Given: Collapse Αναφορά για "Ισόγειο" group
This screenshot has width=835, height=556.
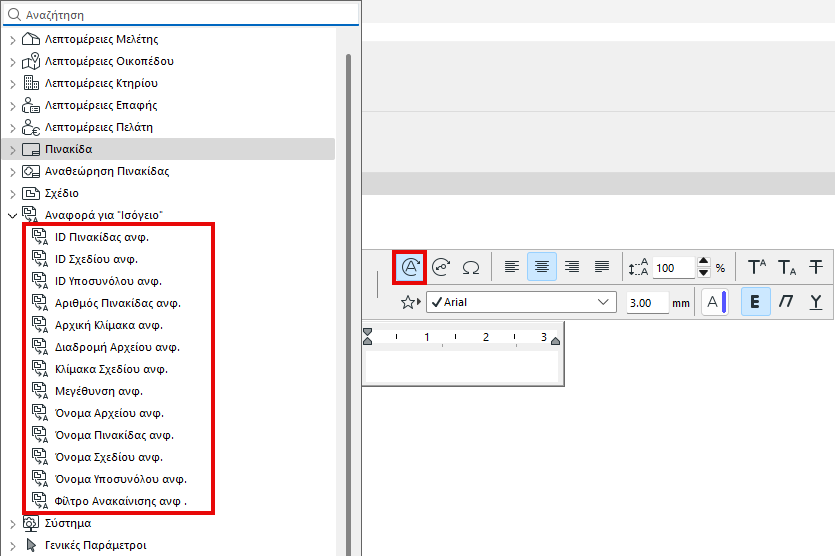Looking at the screenshot, I should tap(12, 216).
